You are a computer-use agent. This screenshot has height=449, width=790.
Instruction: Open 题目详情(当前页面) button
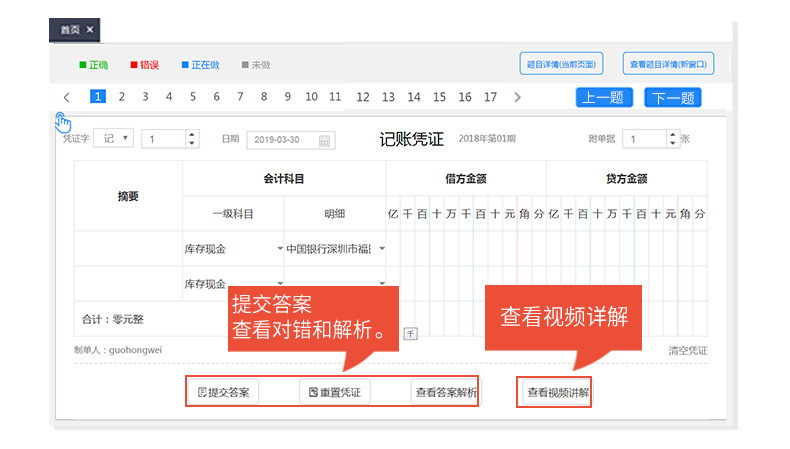561,64
